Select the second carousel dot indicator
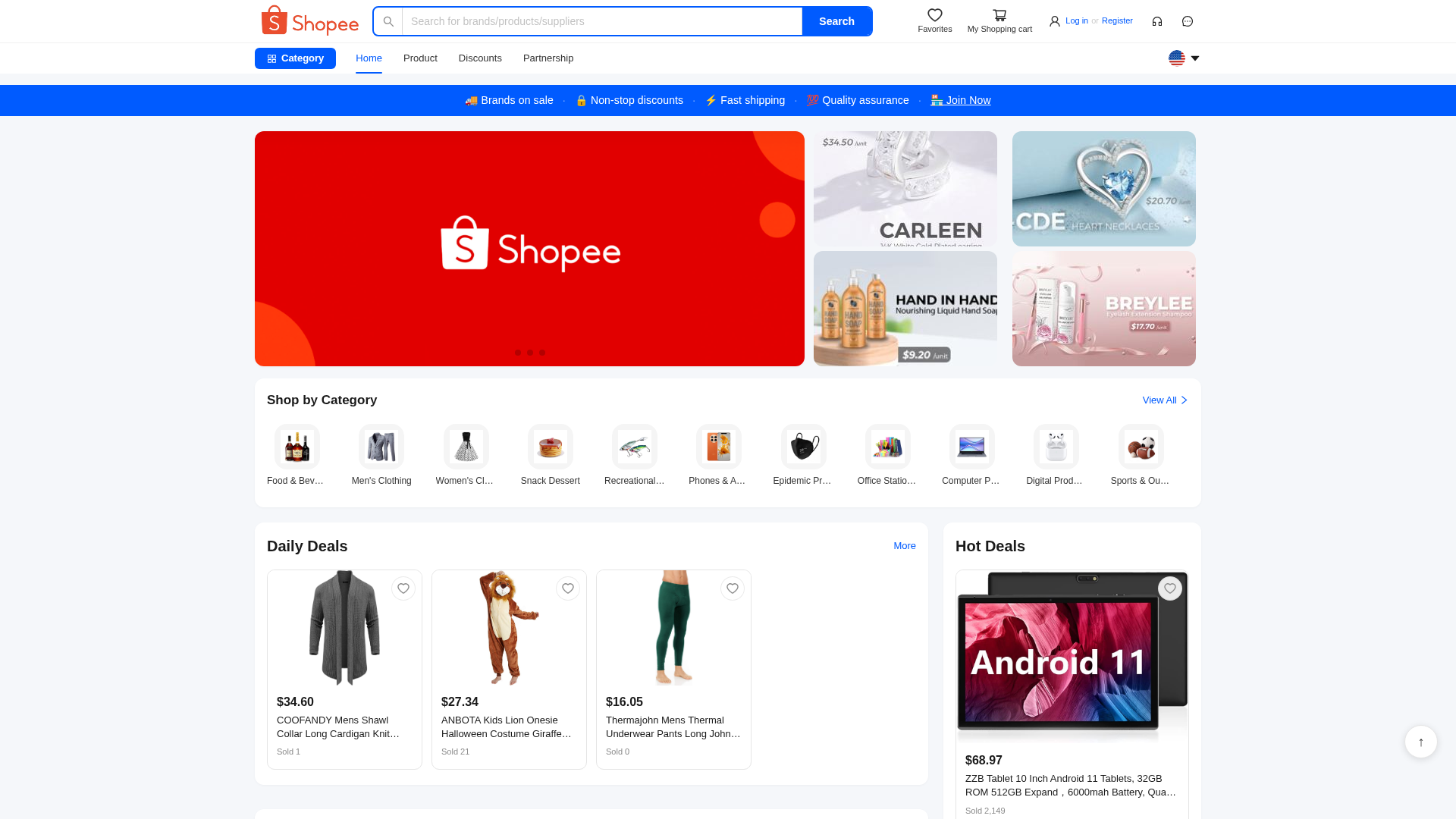Image resolution: width=1456 pixels, height=819 pixels. pos(530,353)
